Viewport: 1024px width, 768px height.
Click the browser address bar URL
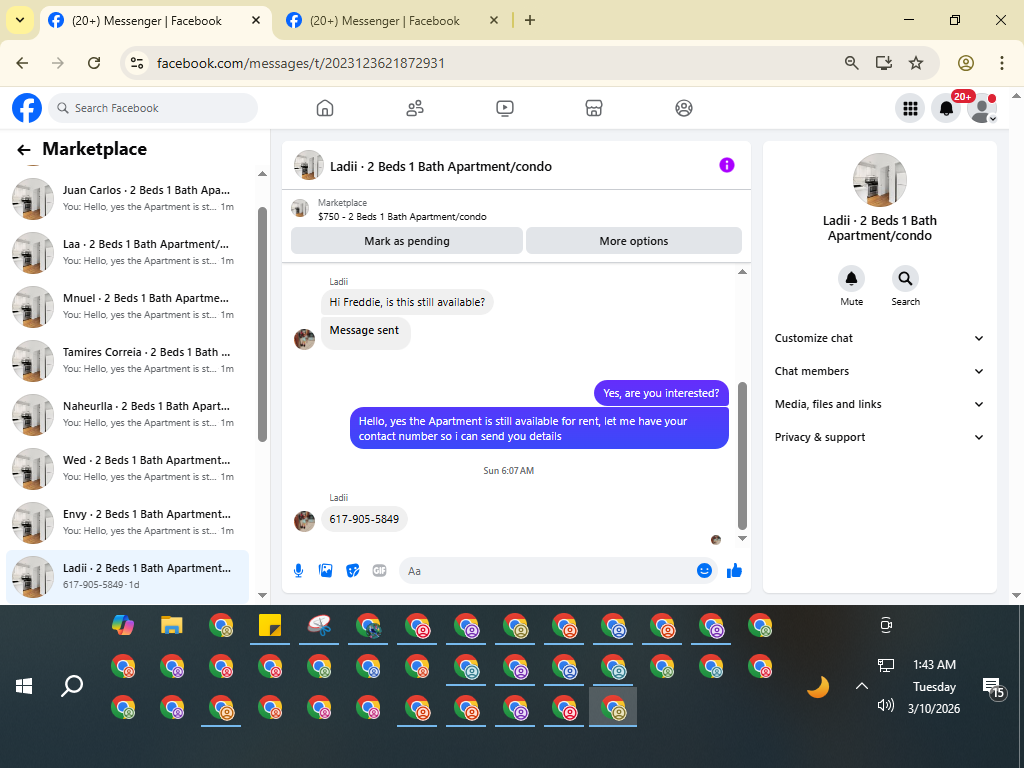[300, 63]
